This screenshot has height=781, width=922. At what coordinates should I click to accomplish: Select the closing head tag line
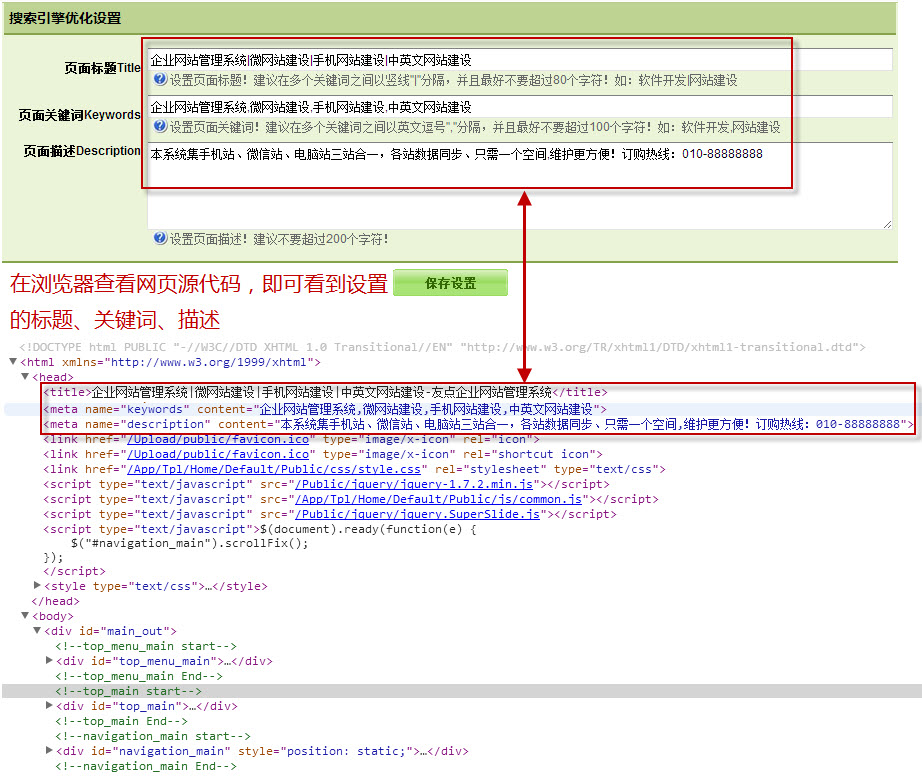55,601
